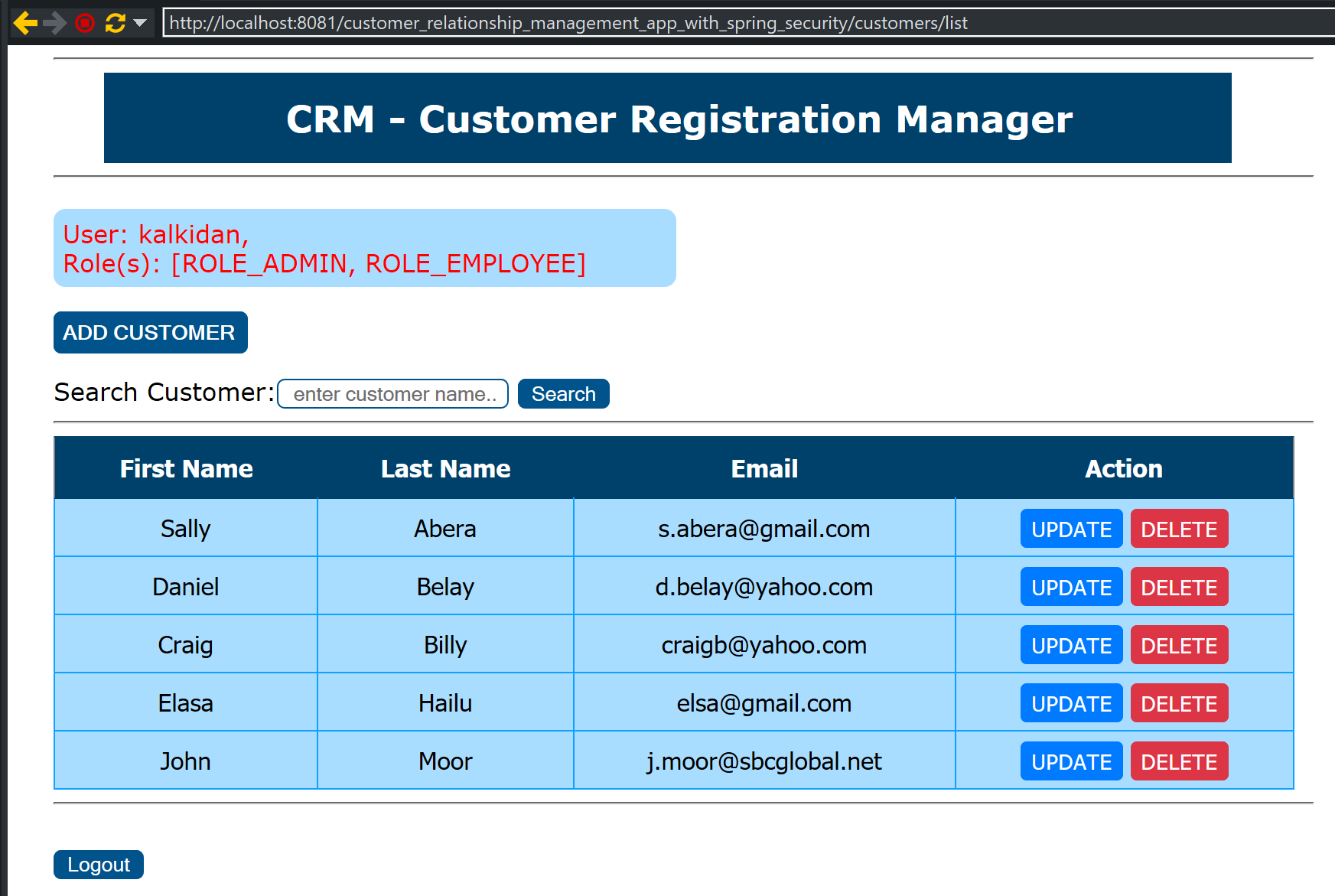The width and height of the screenshot is (1335, 896).
Task: Delete Sally Abera's record
Action: pyautogui.click(x=1179, y=529)
